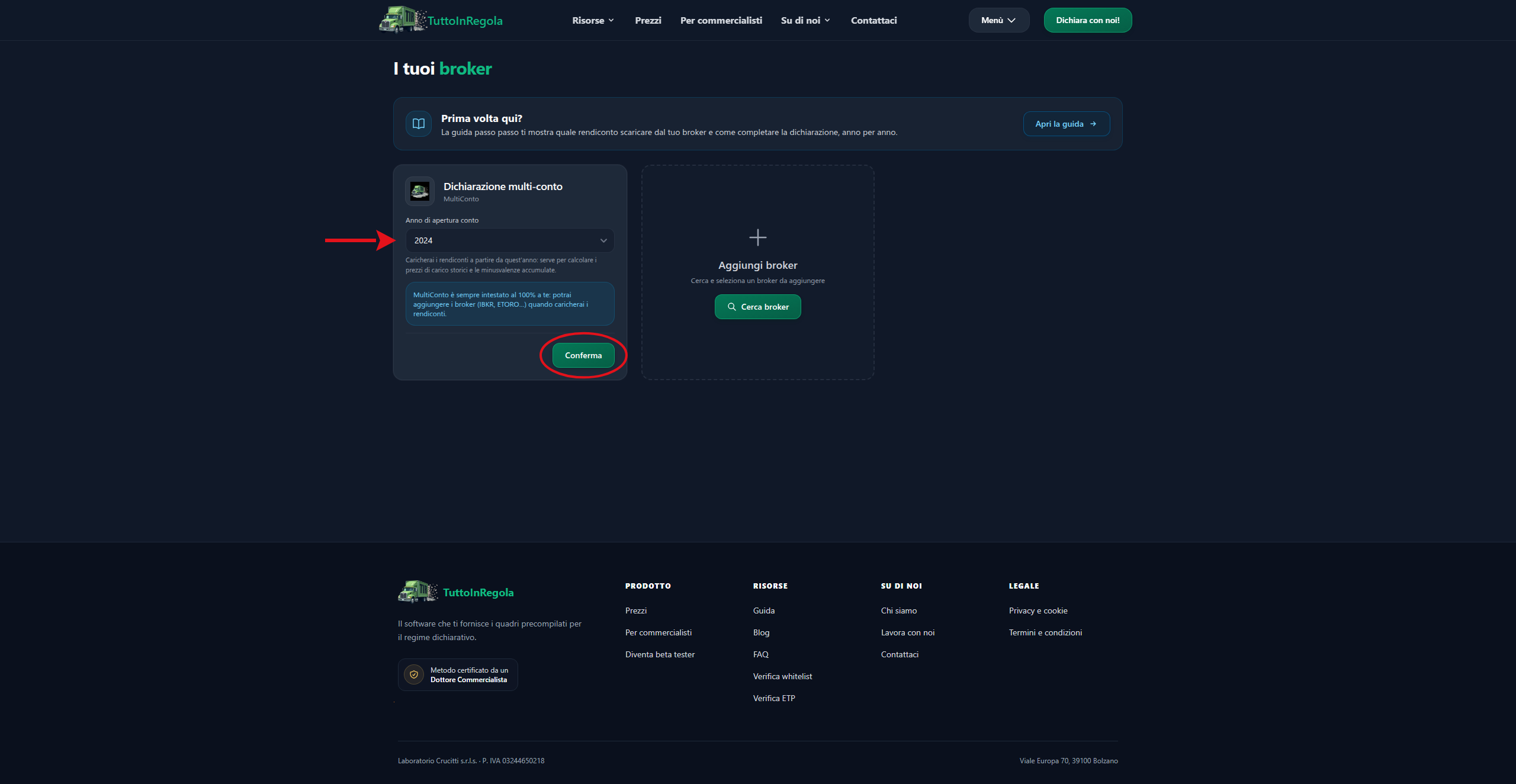Click the Prima volta qui? heading

[481, 118]
